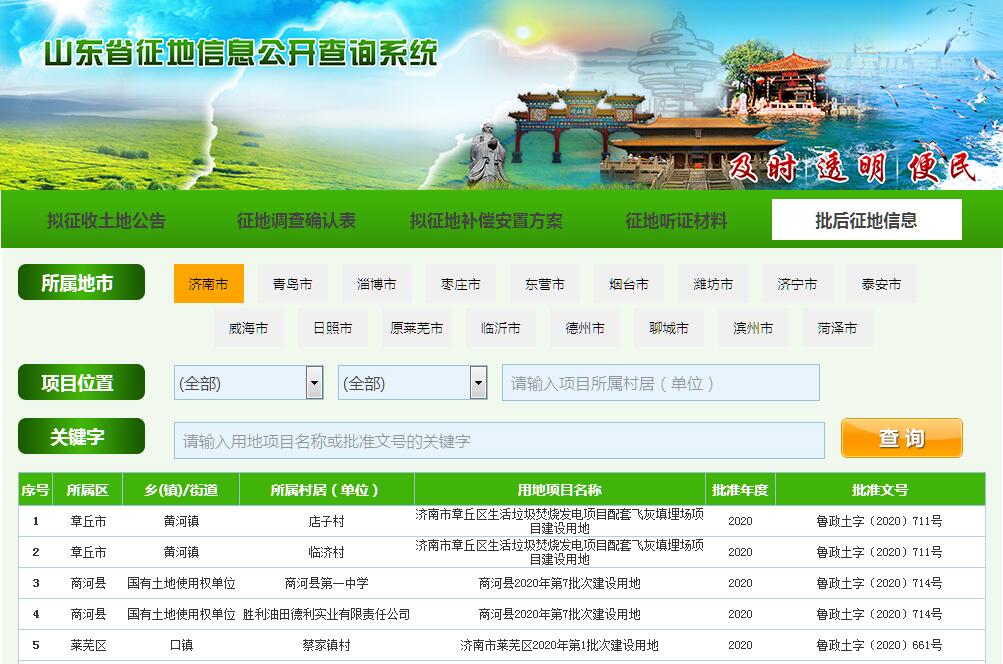Choose 济南市 city filter
Viewport: 1003px width, 664px height.
[x=209, y=284]
